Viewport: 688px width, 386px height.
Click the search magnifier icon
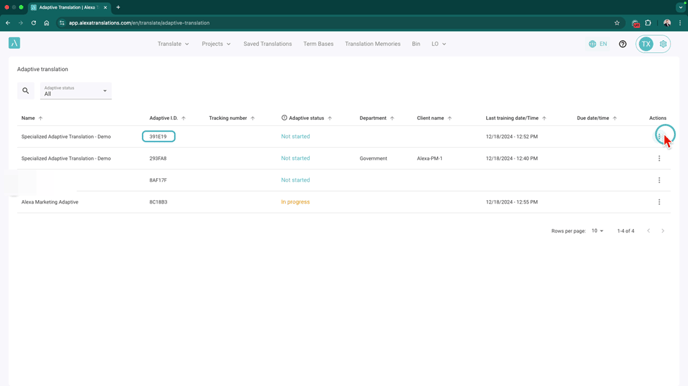coord(25,91)
